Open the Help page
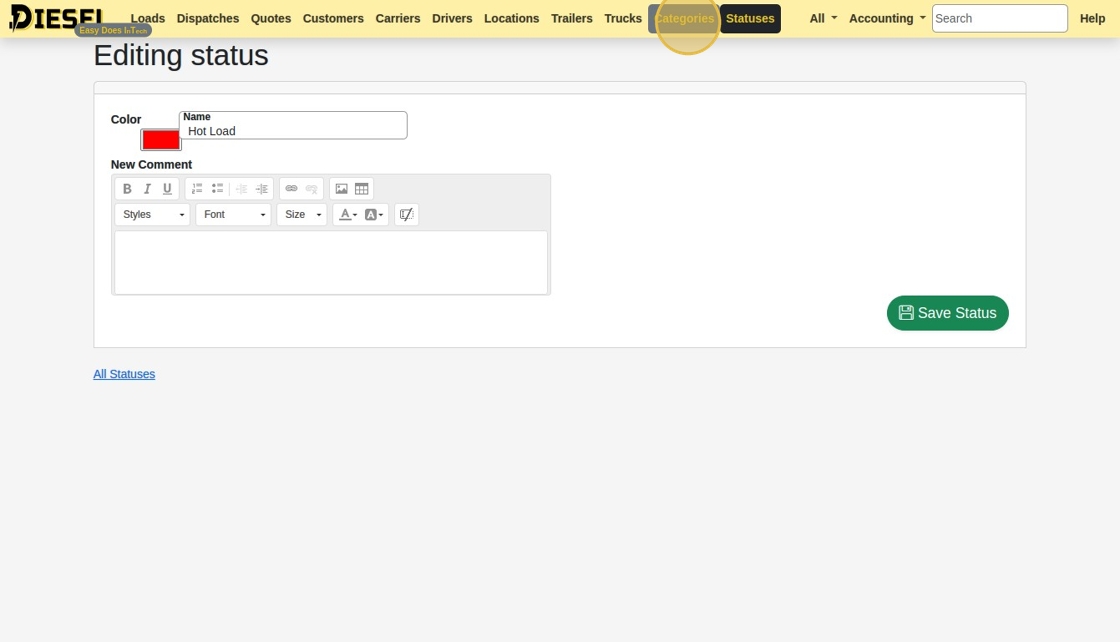Viewport: 1120px width, 642px height. point(1092,19)
